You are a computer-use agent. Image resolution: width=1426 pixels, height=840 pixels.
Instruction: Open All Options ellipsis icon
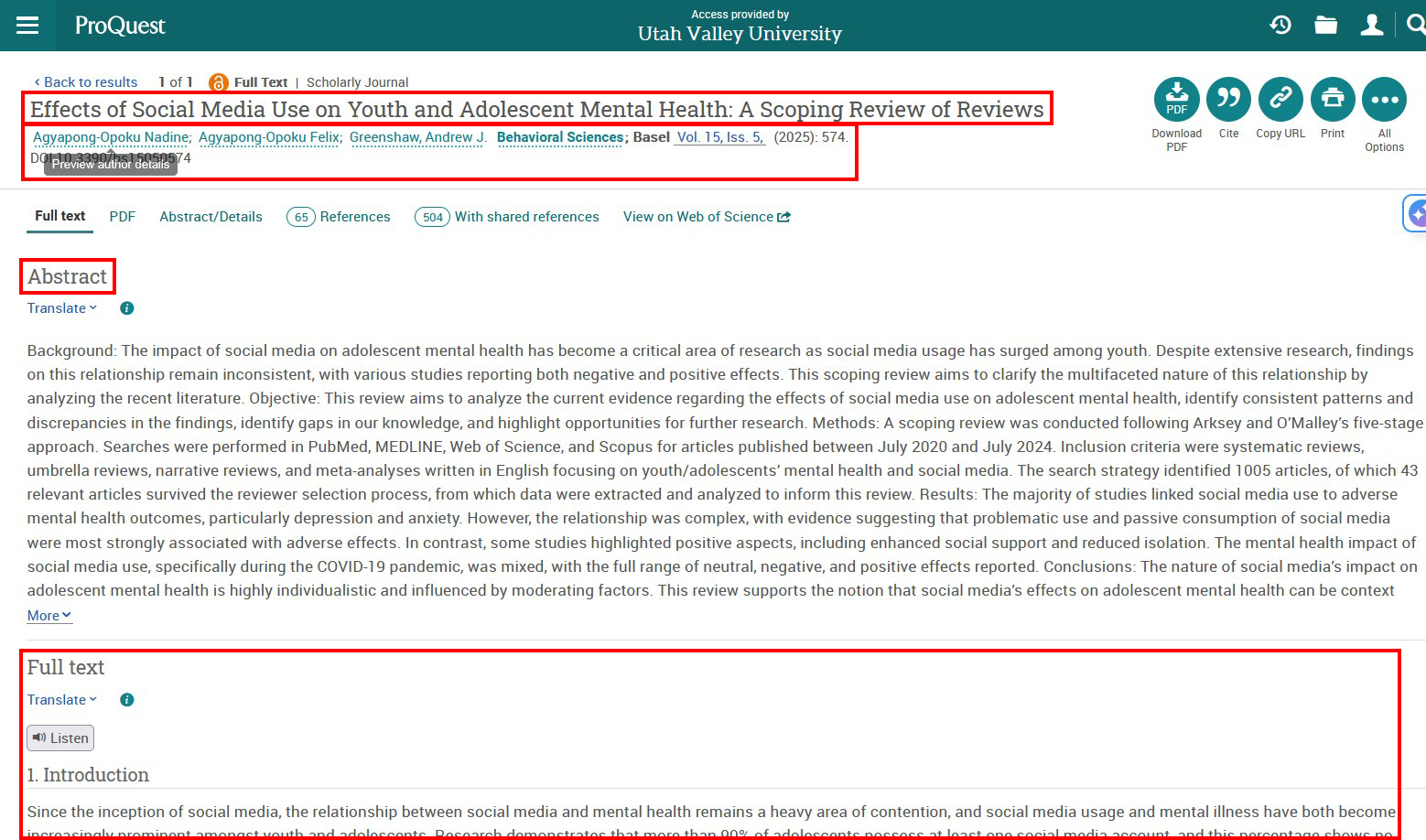(1384, 100)
